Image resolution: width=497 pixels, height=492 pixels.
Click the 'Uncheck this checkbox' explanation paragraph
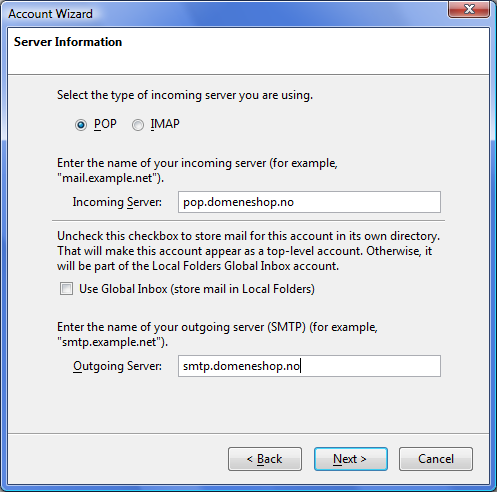(248, 251)
